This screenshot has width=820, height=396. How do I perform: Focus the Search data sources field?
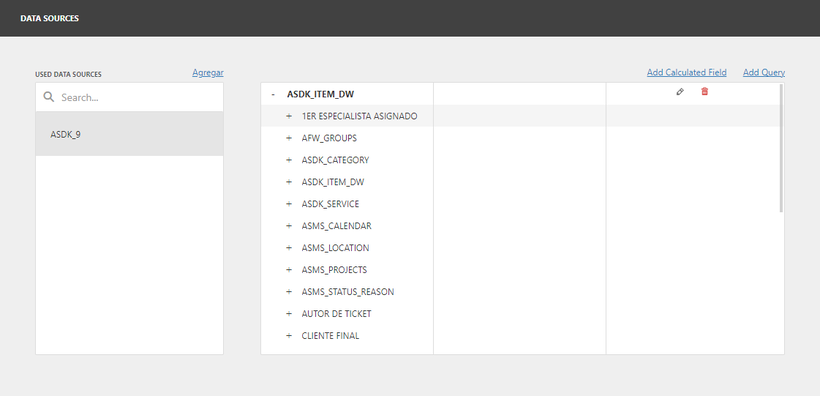point(129,97)
